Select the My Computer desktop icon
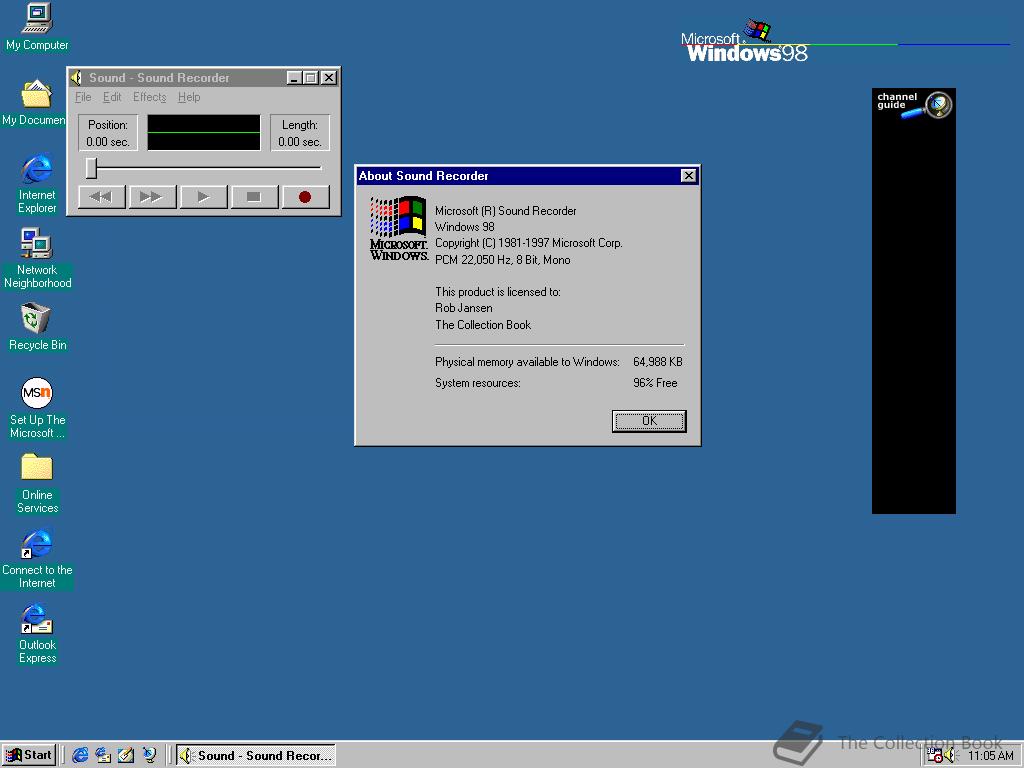1024x768 pixels. [x=37, y=27]
